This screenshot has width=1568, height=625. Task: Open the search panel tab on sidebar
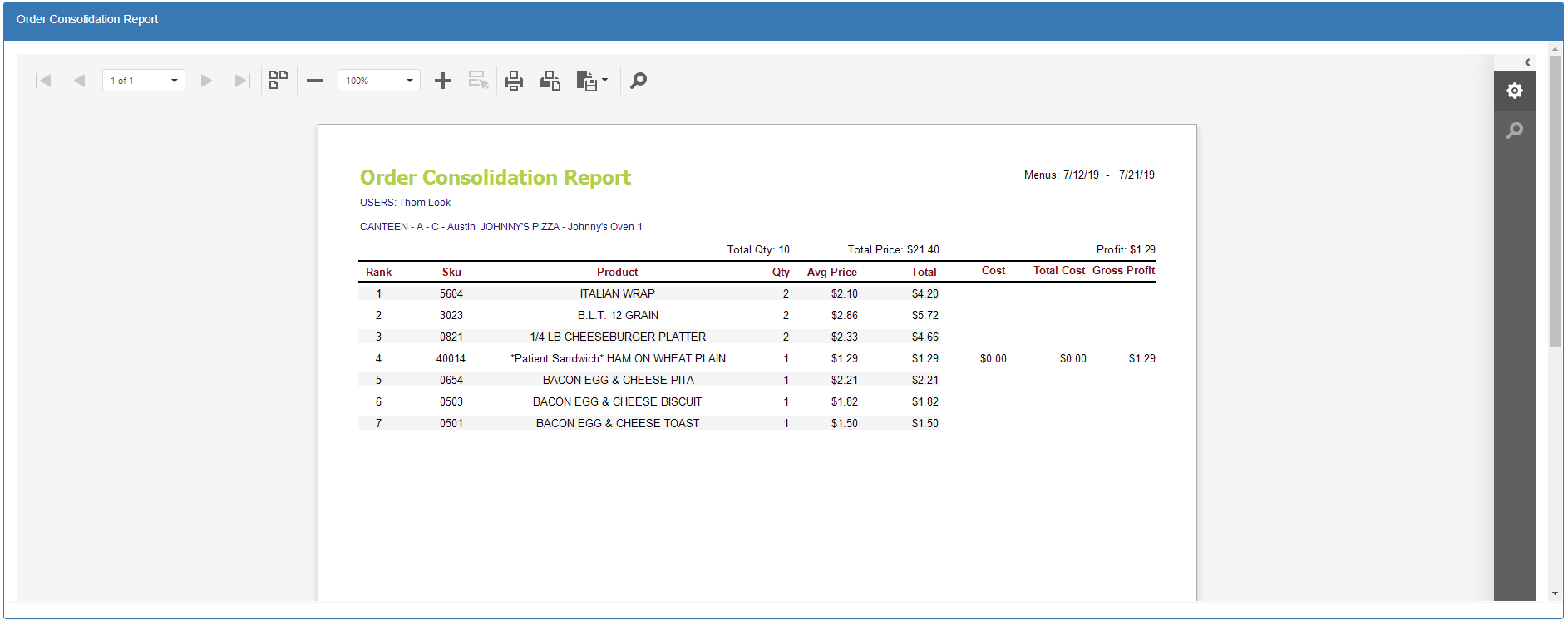(x=1515, y=130)
